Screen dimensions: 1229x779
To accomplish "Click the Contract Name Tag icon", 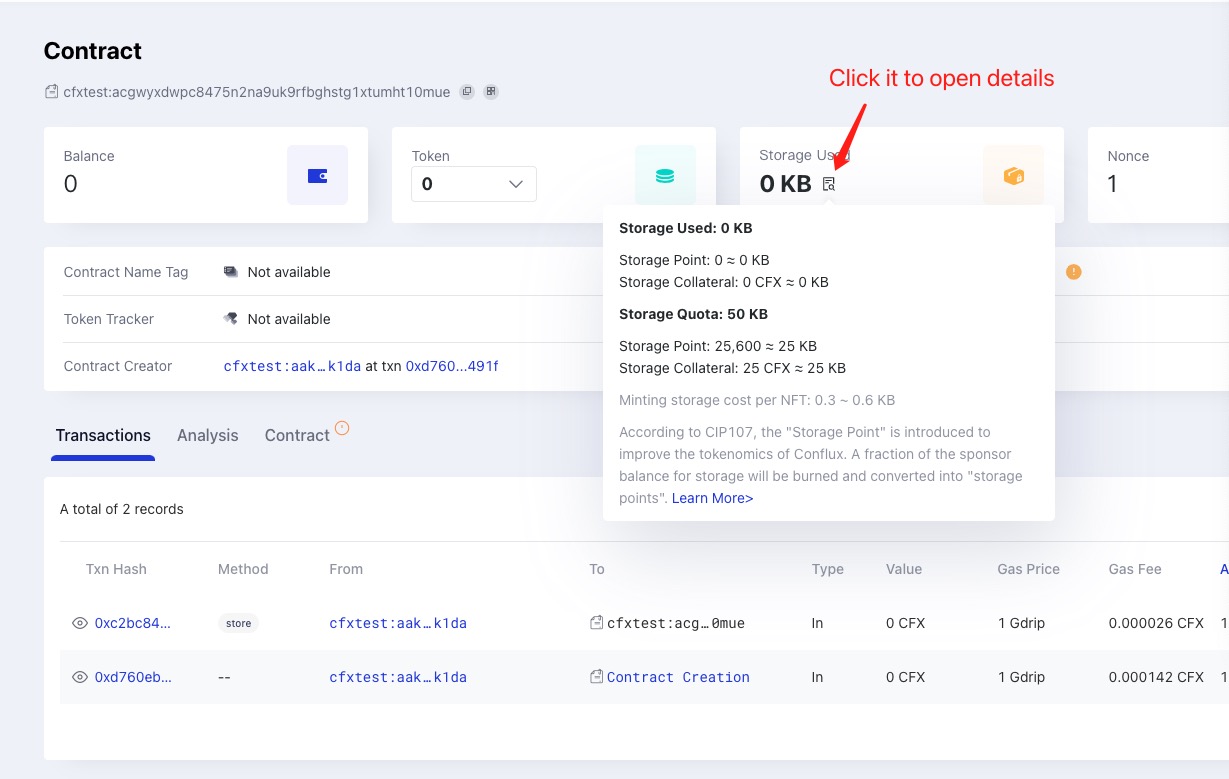I will (231, 272).
